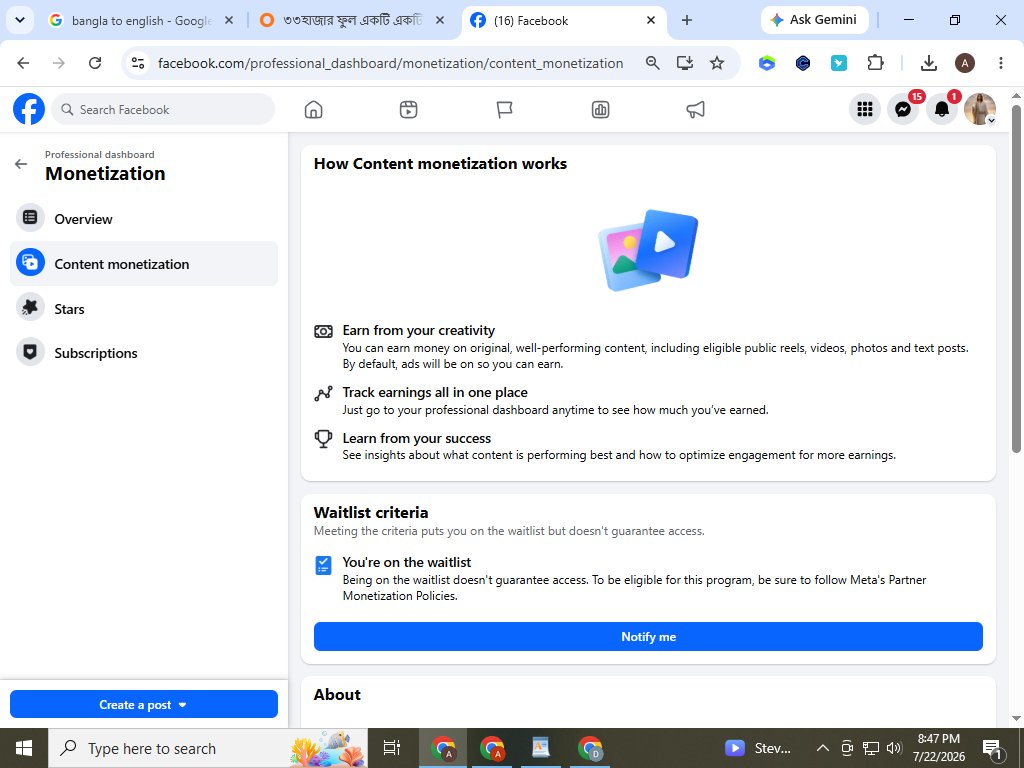Select Content monetization sidebar item
The width and height of the screenshot is (1024, 768).
click(x=144, y=263)
